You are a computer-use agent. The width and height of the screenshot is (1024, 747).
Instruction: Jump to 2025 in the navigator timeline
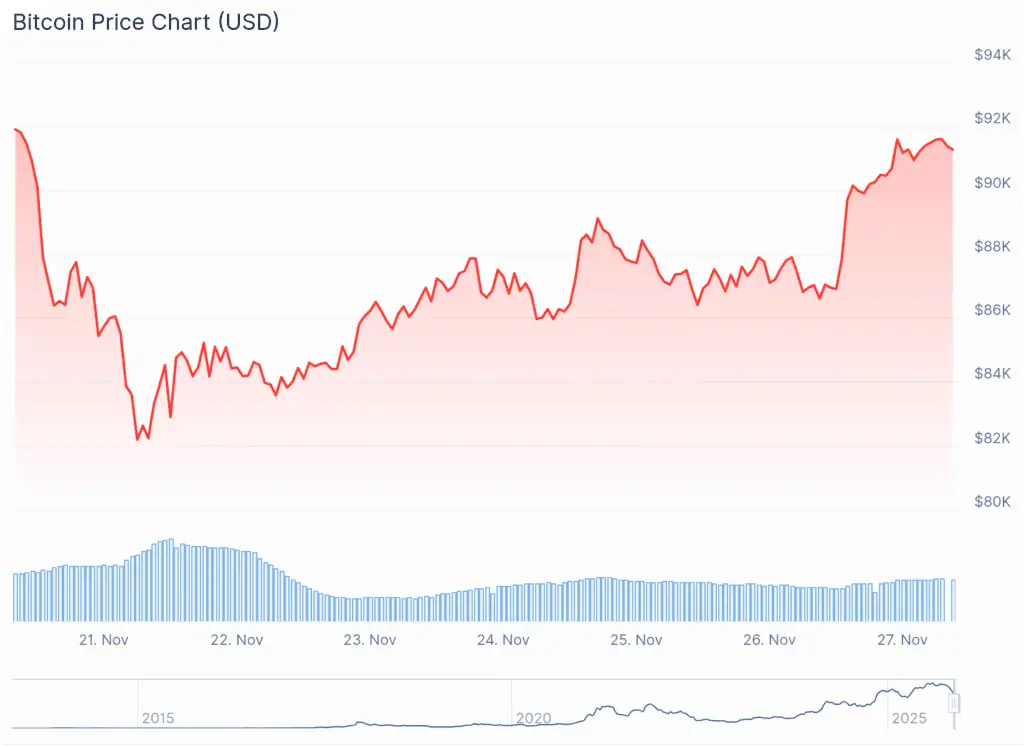click(908, 718)
